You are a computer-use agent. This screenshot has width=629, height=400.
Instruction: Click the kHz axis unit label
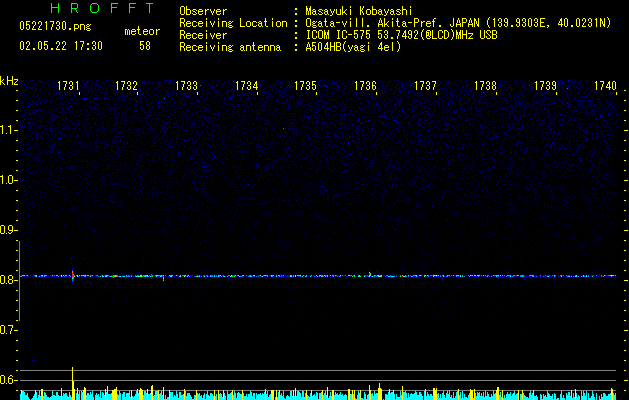click(x=9, y=81)
